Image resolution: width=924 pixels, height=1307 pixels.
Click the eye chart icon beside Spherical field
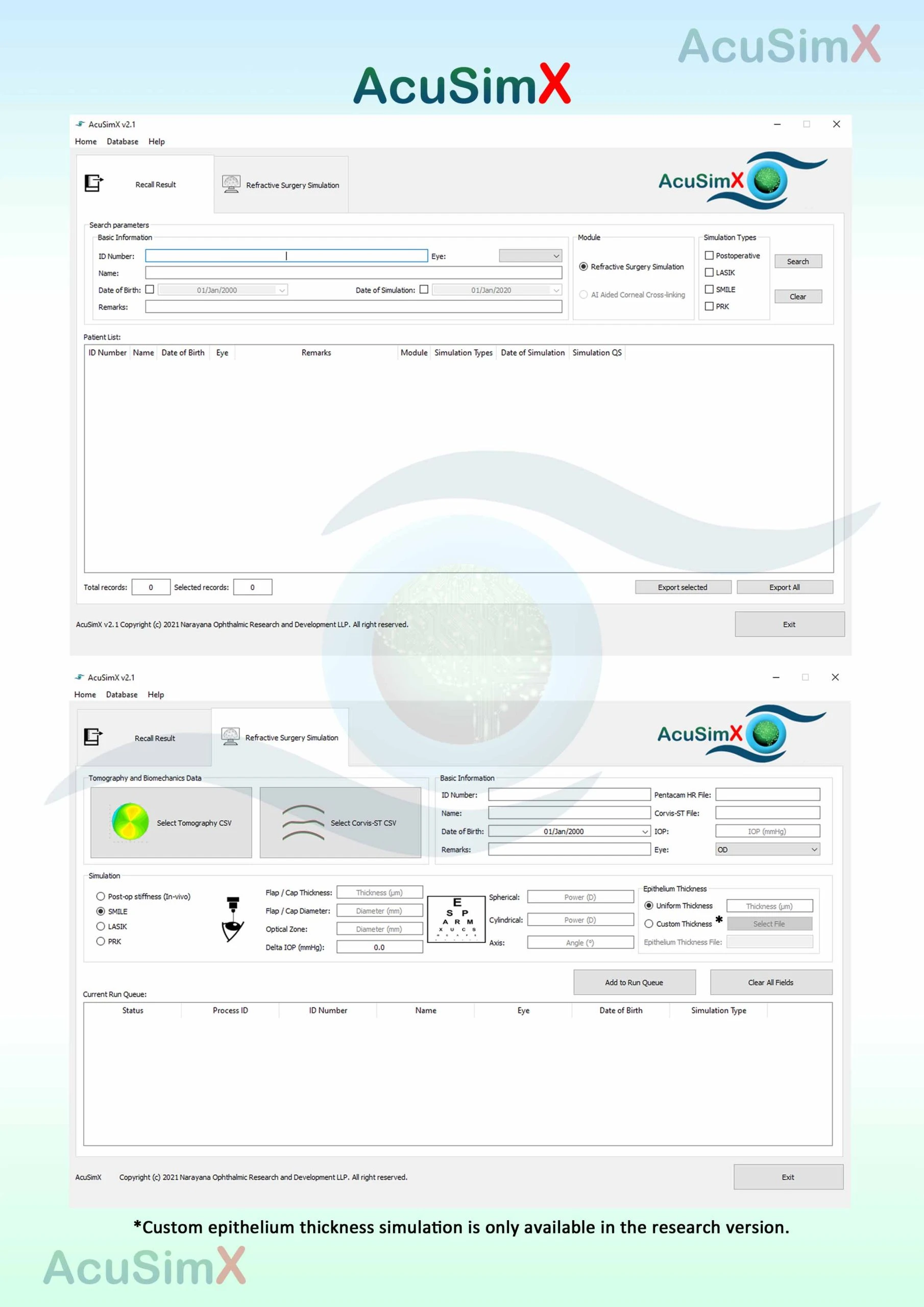[456, 918]
